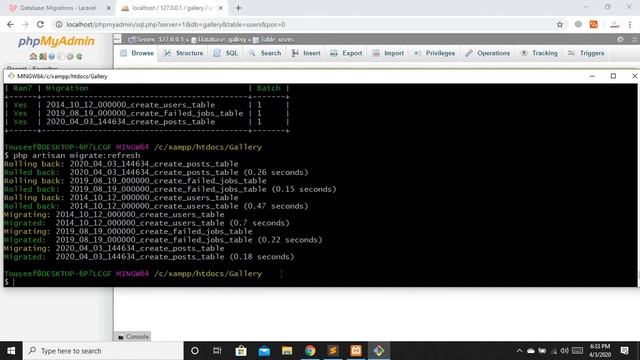Click the Git Bash title bar icon
Viewport: 640px width, 360px height.
(x=11, y=76)
